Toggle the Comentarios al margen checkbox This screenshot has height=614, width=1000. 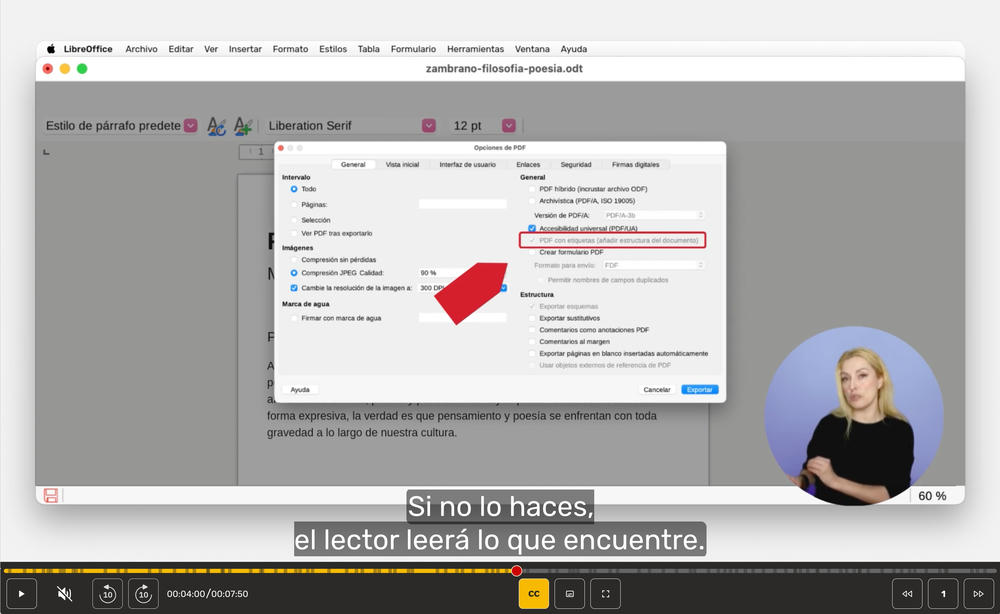(532, 341)
